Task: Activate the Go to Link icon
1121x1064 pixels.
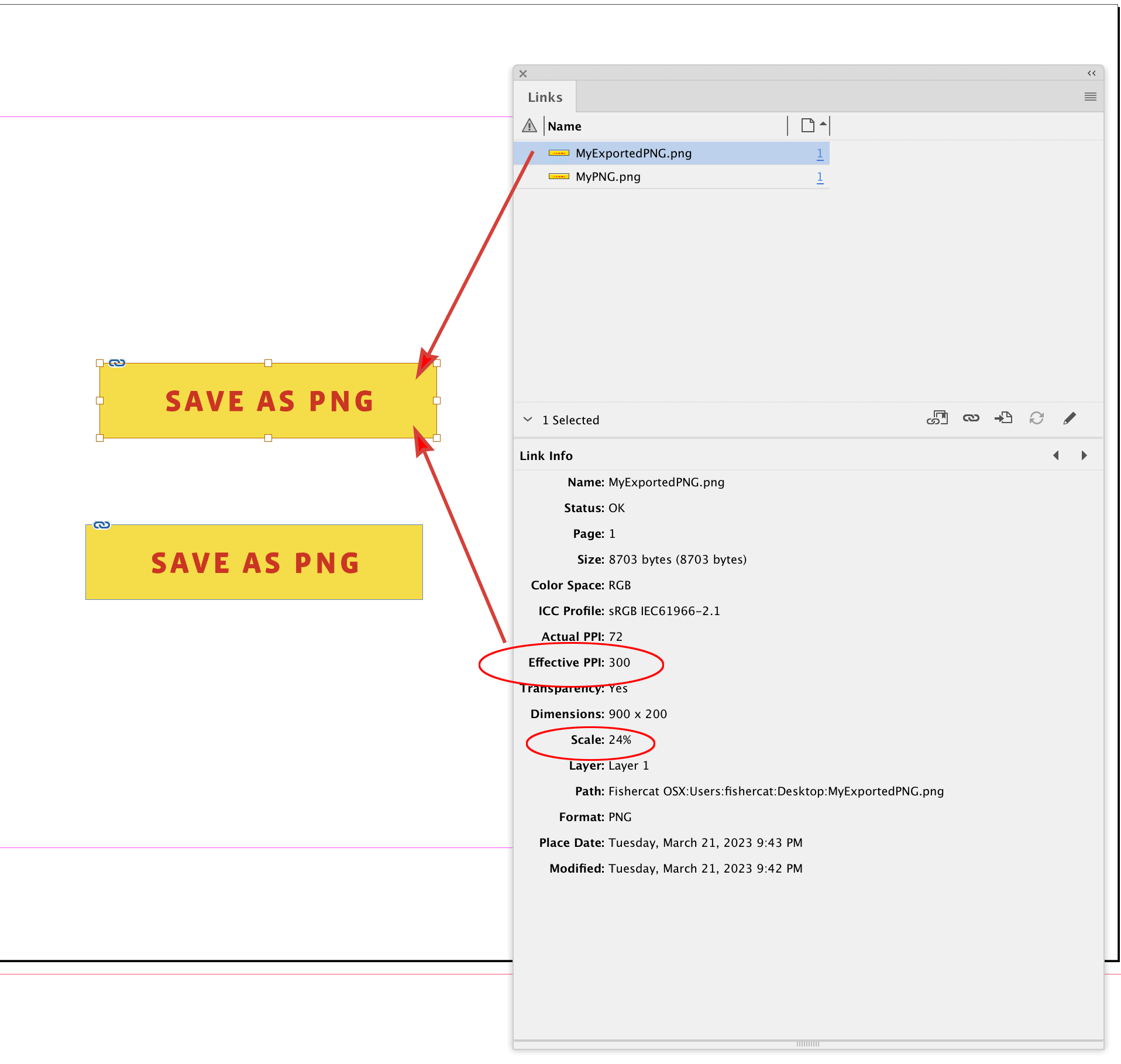Action: tap(1004, 418)
